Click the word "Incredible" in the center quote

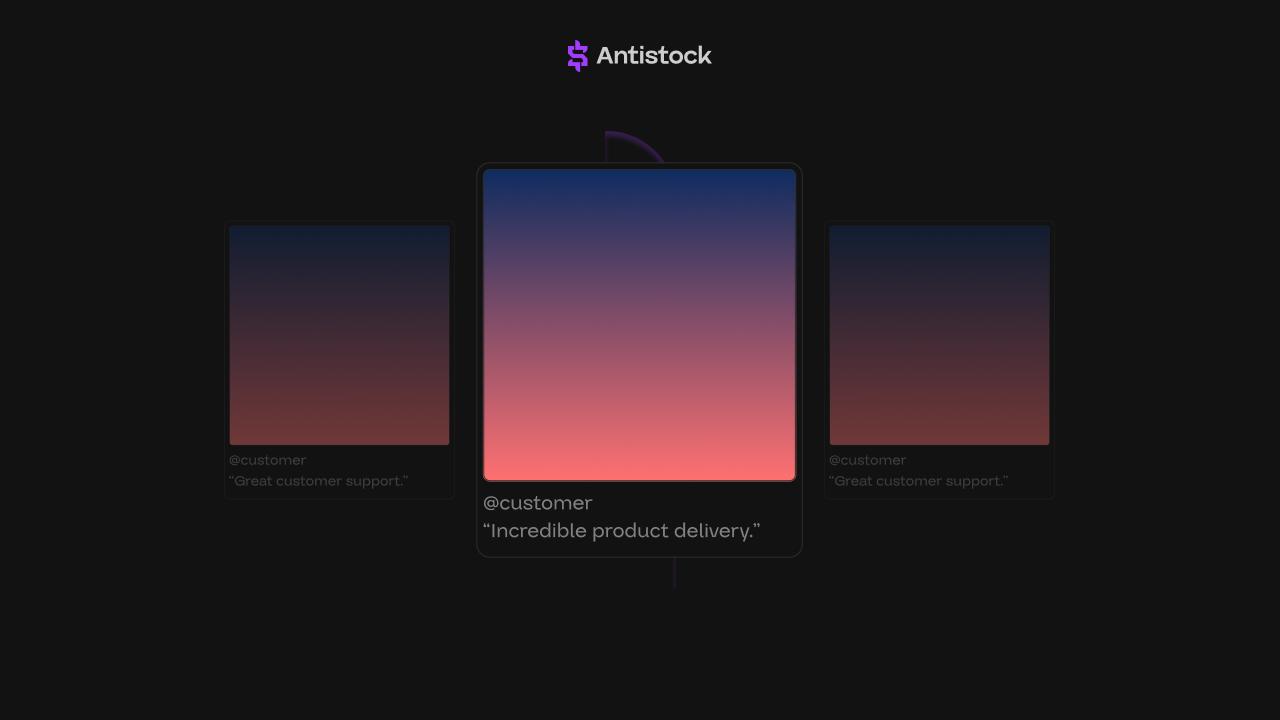(x=538, y=531)
